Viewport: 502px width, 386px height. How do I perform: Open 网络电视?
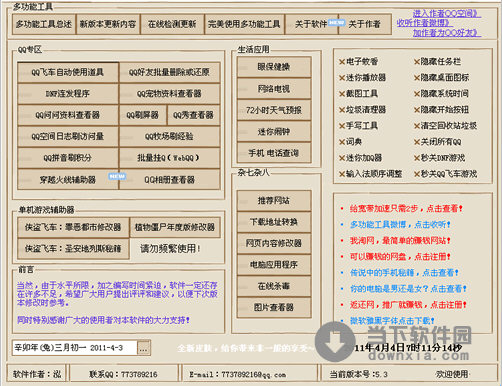pyautogui.click(x=274, y=89)
